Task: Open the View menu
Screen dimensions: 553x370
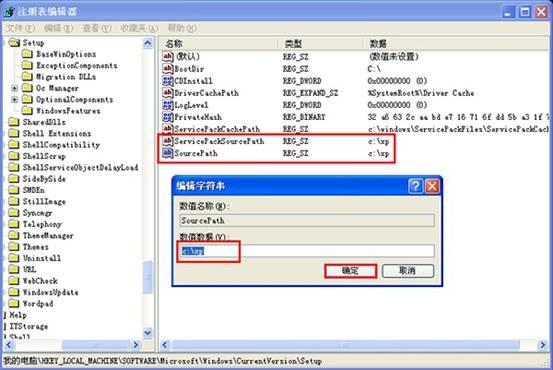Action: [97, 28]
